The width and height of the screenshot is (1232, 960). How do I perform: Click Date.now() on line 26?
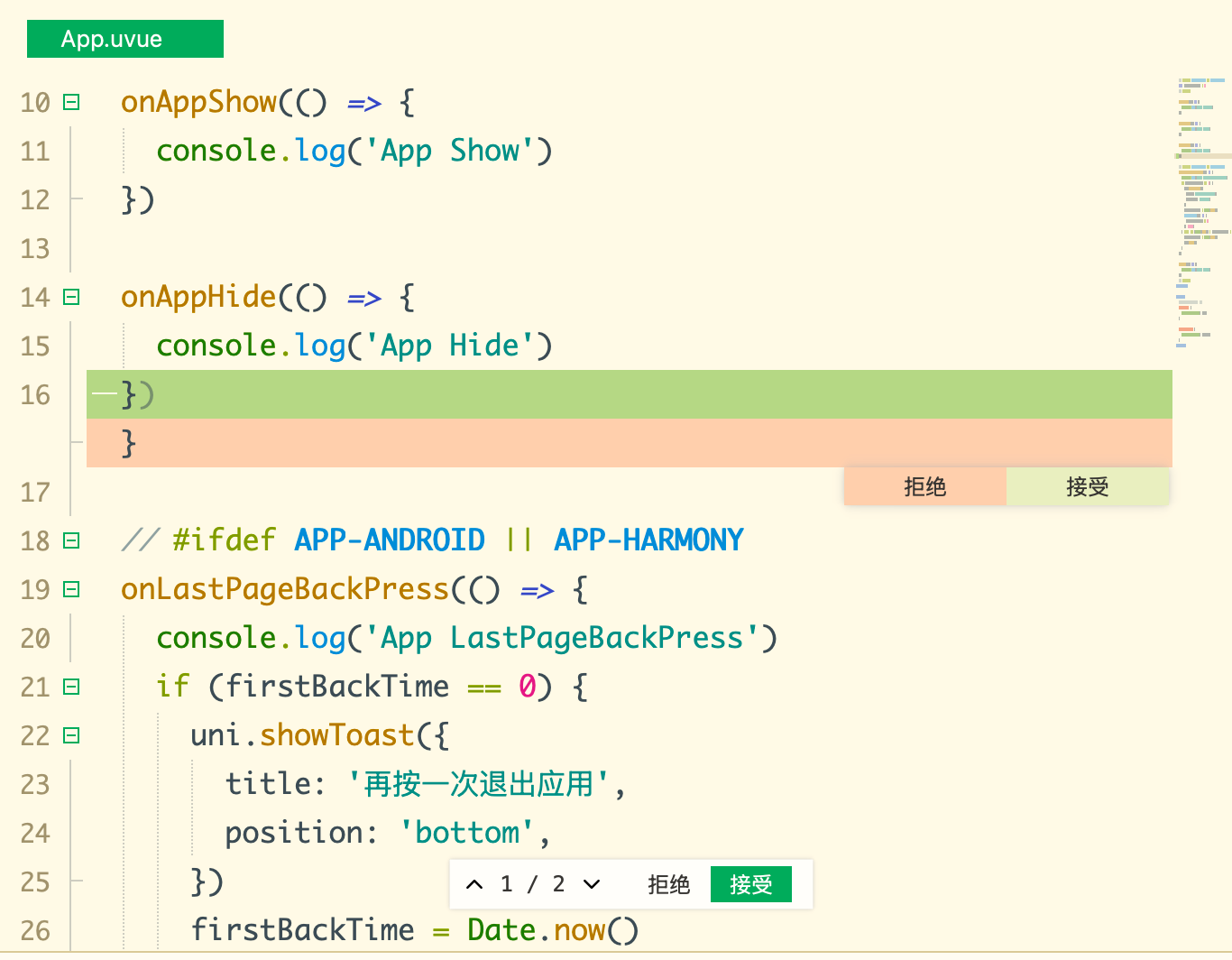(553, 930)
